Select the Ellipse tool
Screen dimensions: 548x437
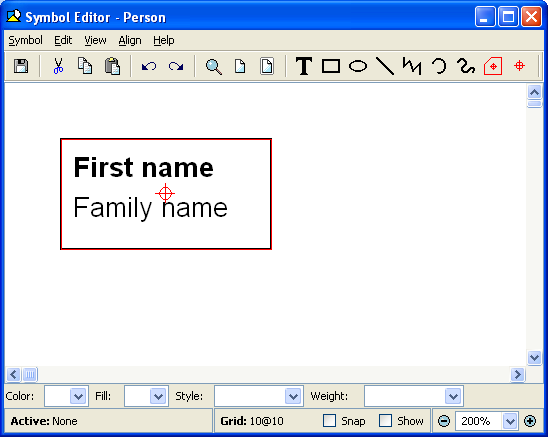358,66
